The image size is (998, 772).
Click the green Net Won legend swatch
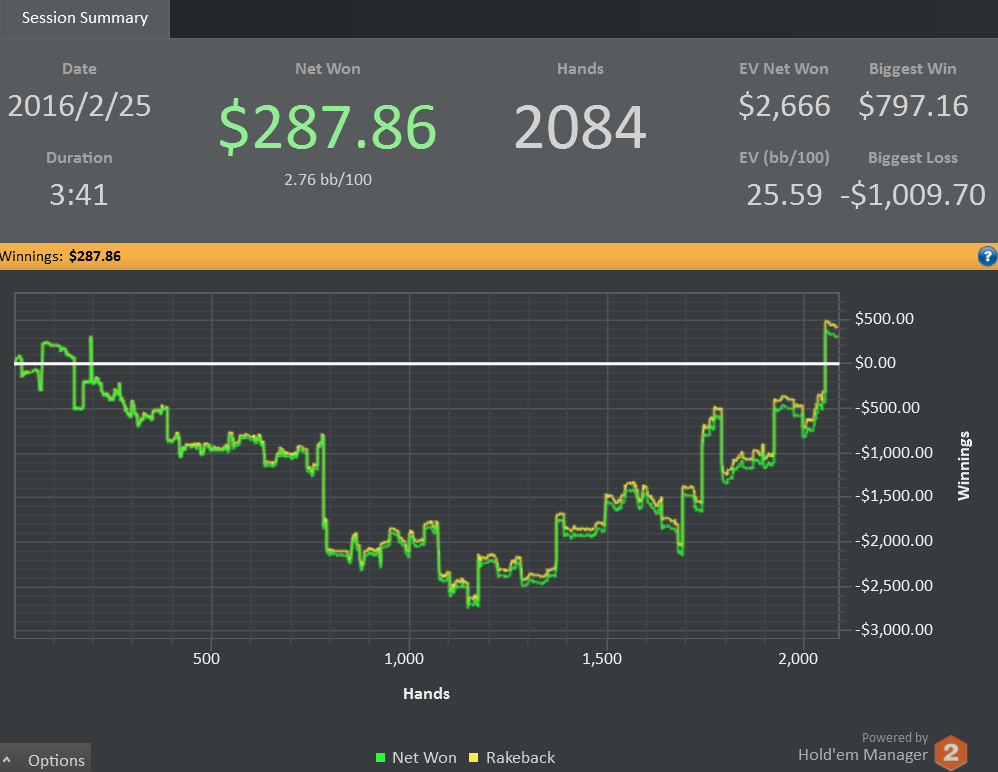pos(381,757)
